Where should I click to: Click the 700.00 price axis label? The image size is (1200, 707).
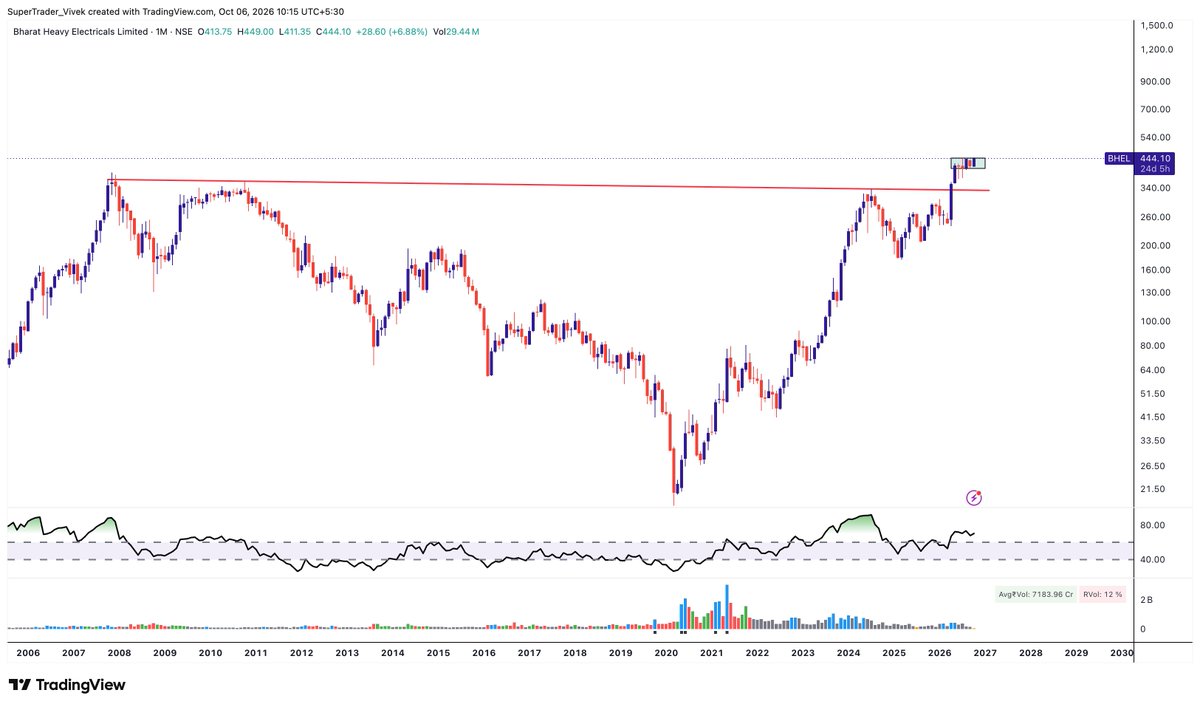pyautogui.click(x=1155, y=109)
